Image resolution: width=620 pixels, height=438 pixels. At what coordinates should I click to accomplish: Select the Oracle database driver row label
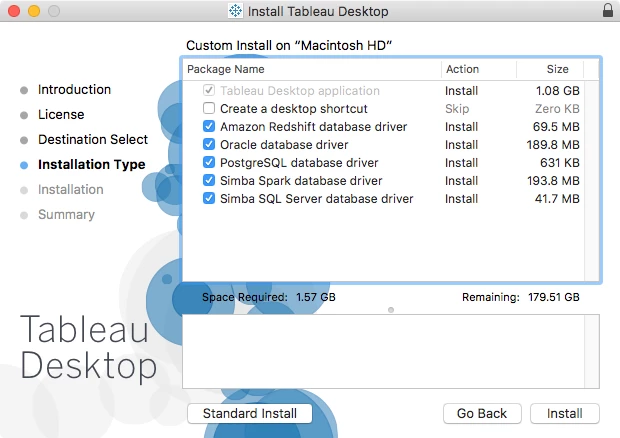click(x=284, y=145)
